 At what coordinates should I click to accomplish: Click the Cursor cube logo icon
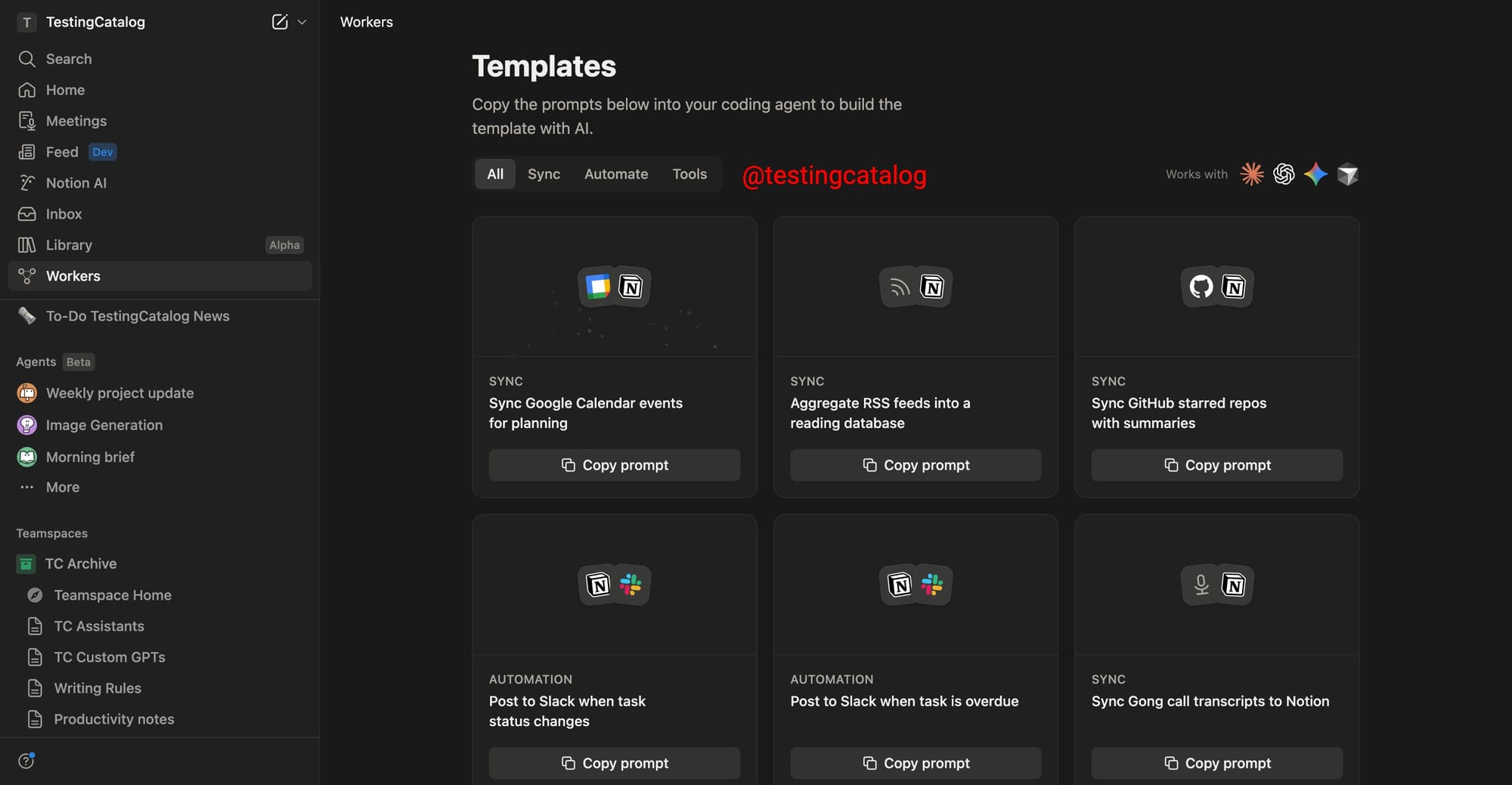(x=1347, y=175)
